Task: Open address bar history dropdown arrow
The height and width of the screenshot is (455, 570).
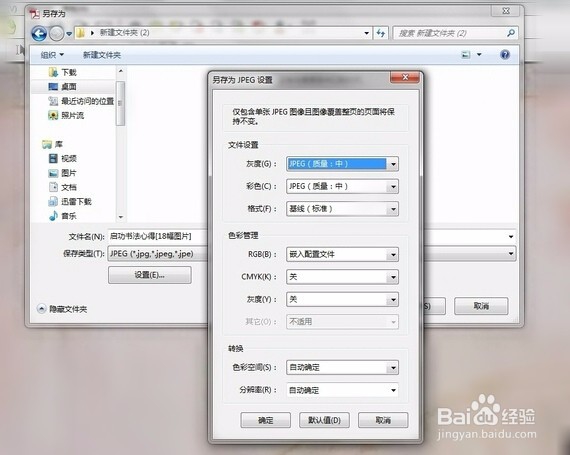Action: point(366,33)
